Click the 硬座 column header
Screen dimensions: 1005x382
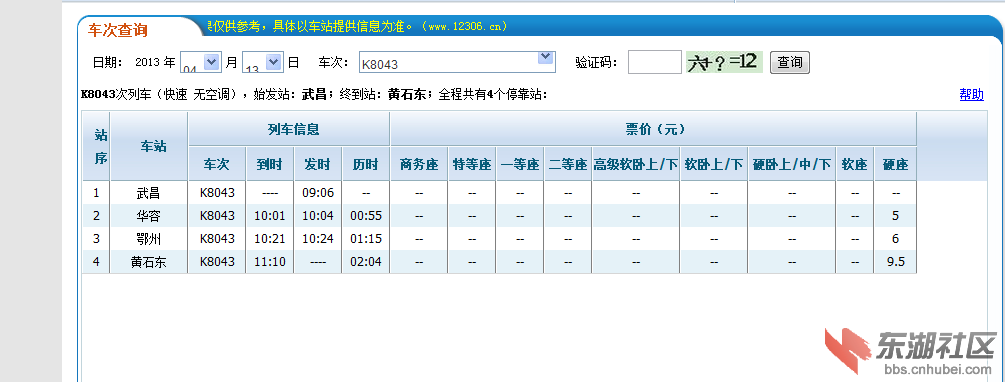pos(895,164)
